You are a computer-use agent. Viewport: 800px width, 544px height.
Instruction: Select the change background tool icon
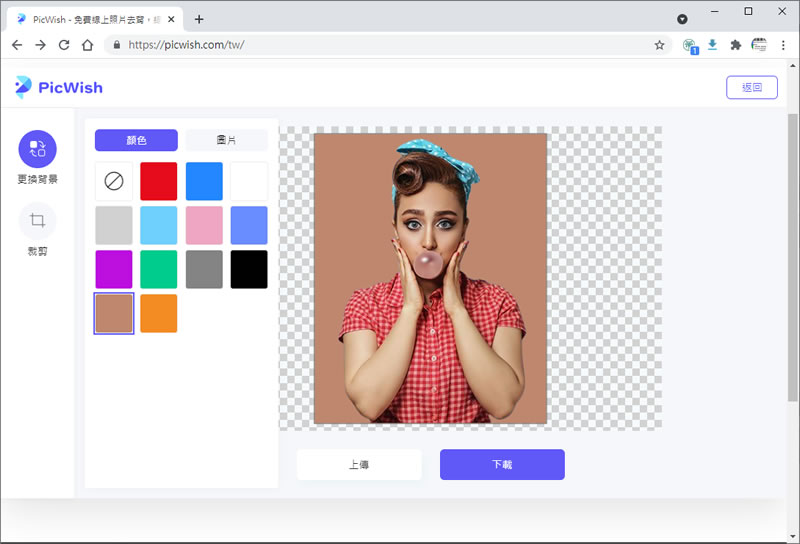[37, 149]
